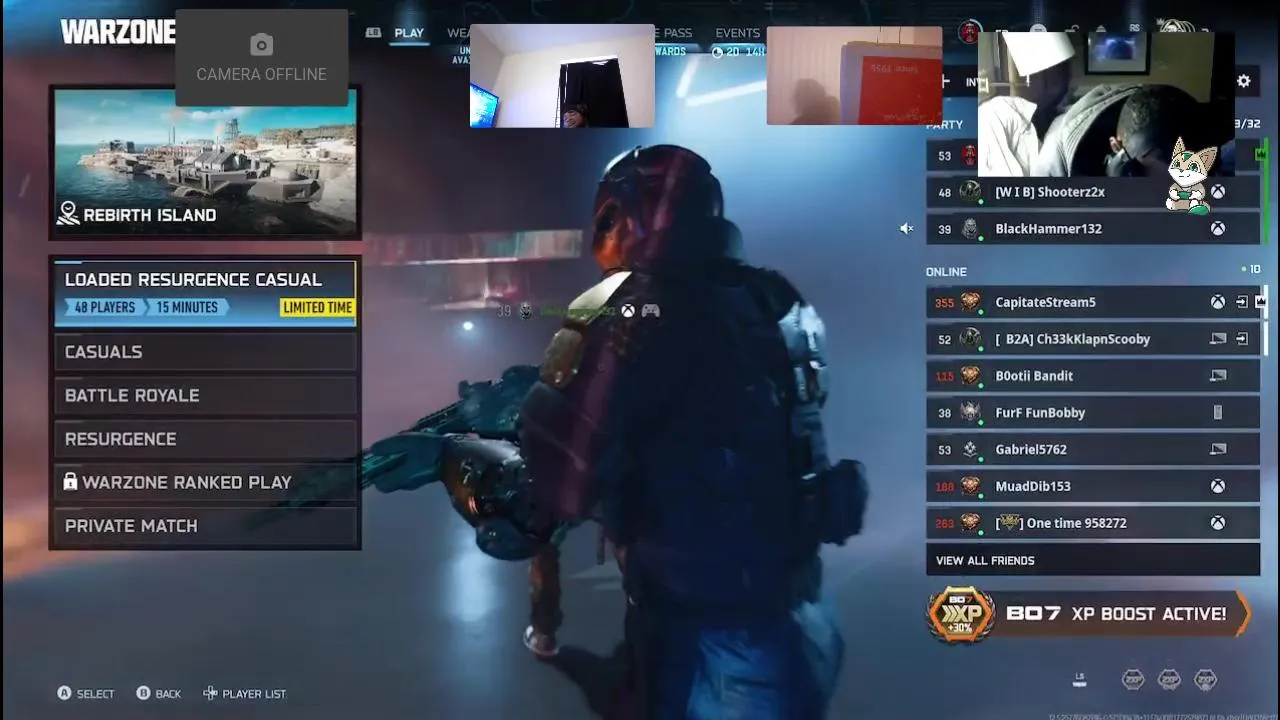Click lock icon on Warzone Ranked Play

pos(70,482)
